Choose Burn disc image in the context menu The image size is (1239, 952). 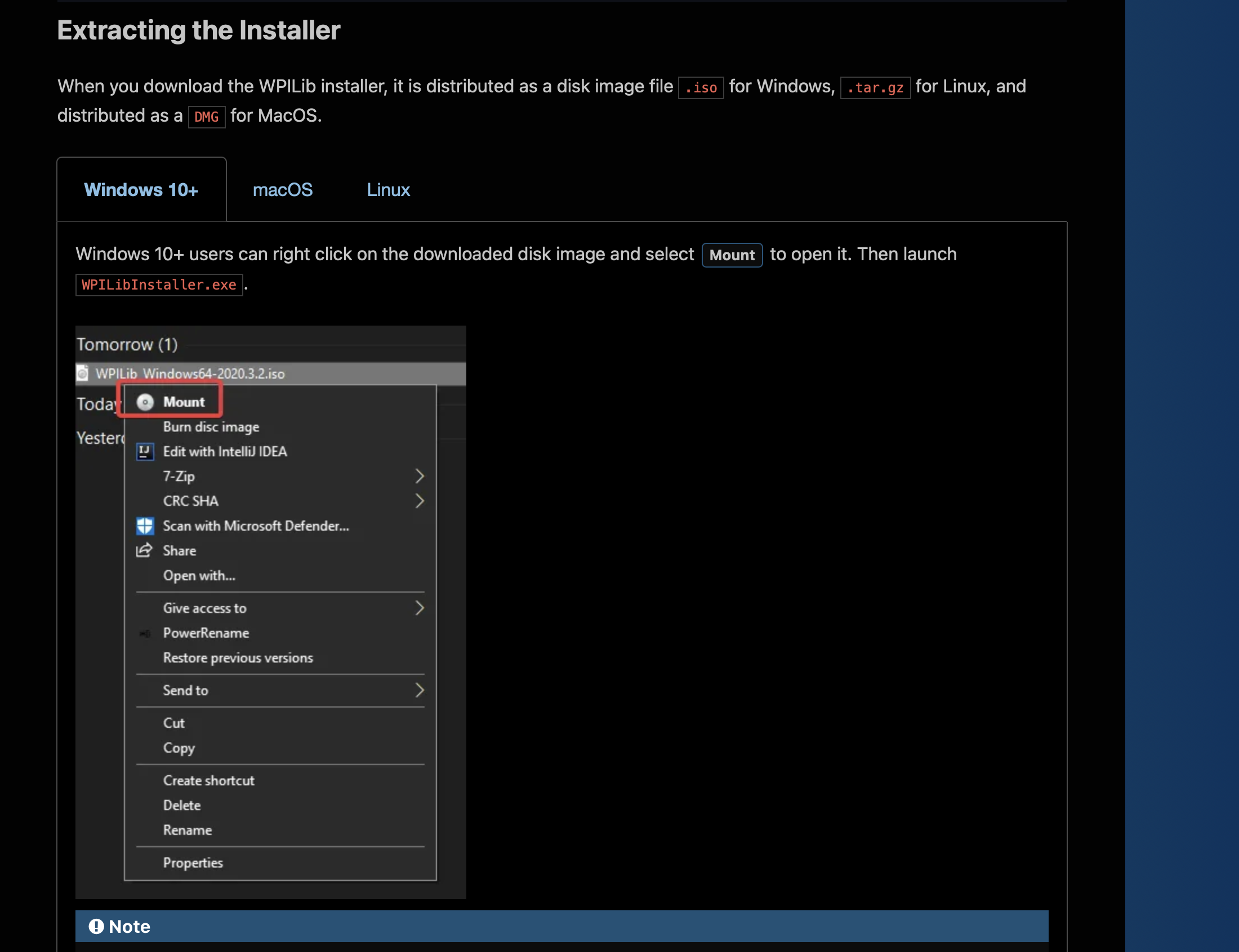[x=211, y=426]
